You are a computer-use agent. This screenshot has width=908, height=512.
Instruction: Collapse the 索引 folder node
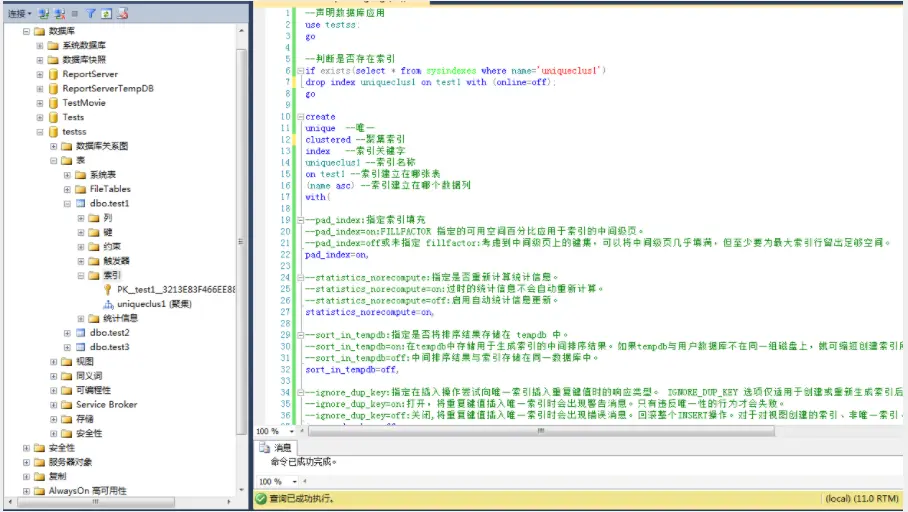[x=81, y=276]
